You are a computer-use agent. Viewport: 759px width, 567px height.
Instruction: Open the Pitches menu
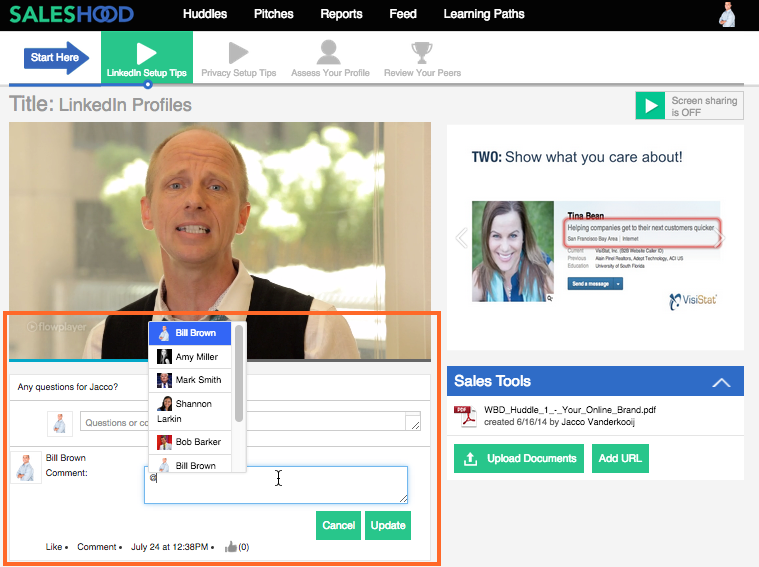tap(273, 14)
